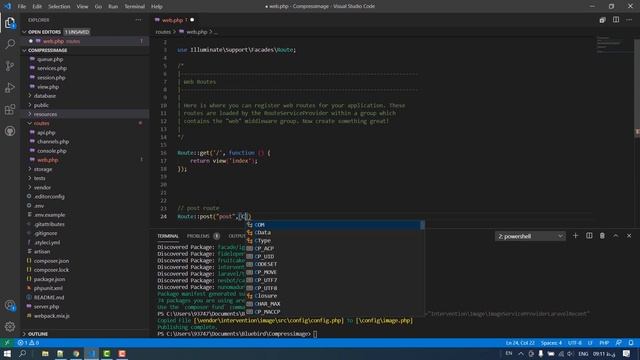The width and height of the screenshot is (640, 360).
Task: Open composer.json in the explorer
Action: pyautogui.click(x=51, y=261)
